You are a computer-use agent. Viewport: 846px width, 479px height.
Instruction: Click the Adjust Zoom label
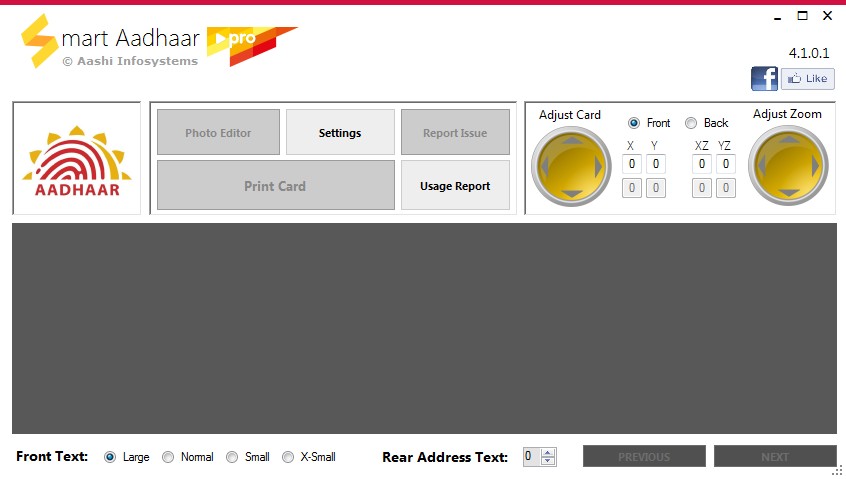click(787, 114)
